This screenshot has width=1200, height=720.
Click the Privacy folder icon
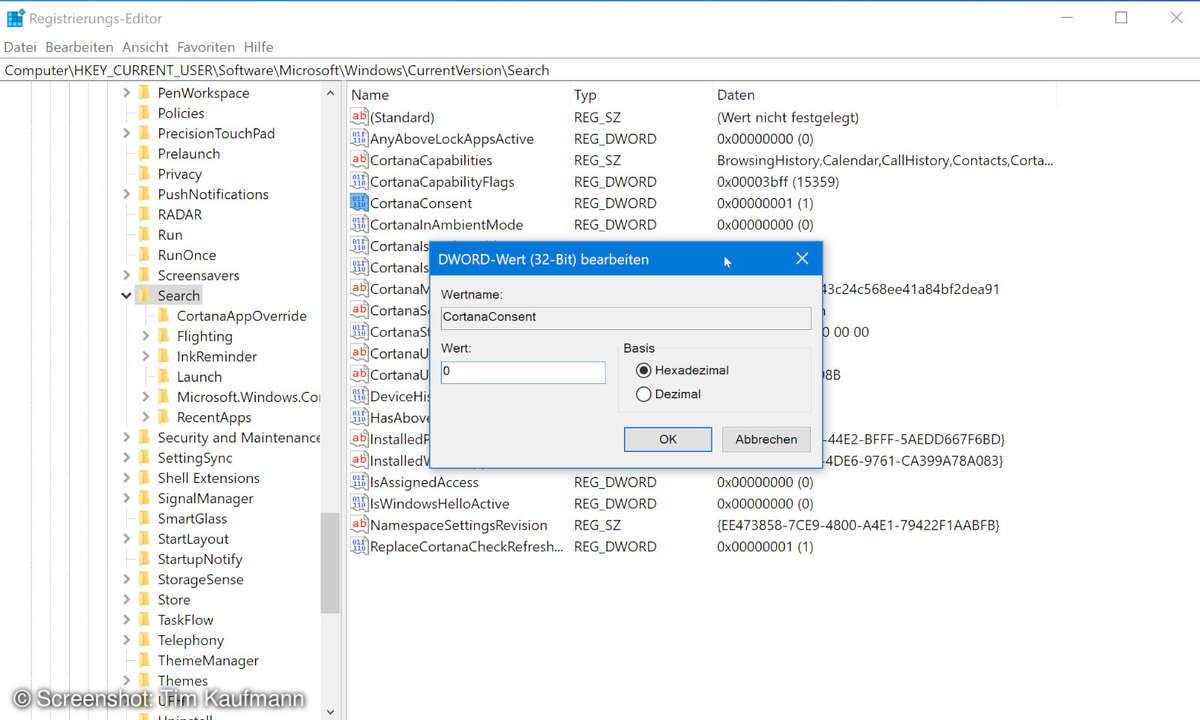tap(145, 174)
